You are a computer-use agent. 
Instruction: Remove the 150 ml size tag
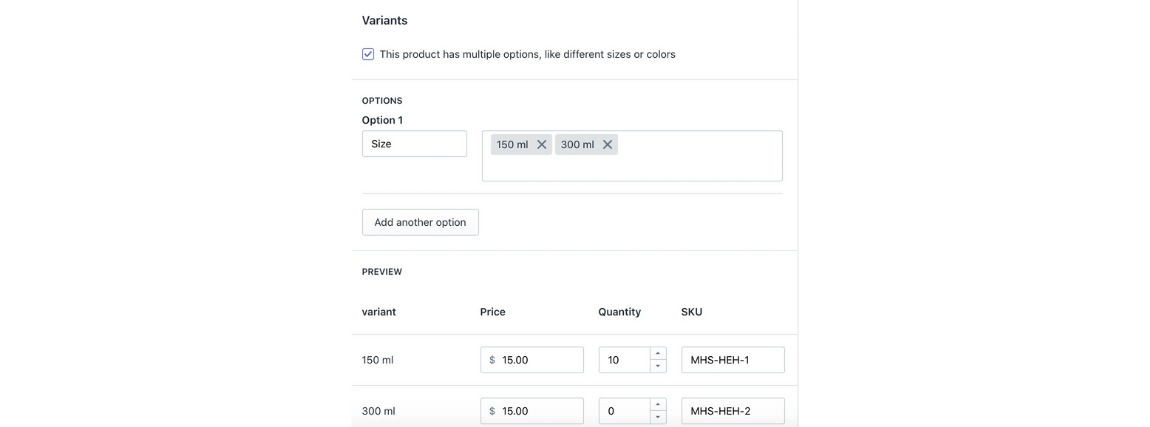pyautogui.click(x=542, y=144)
